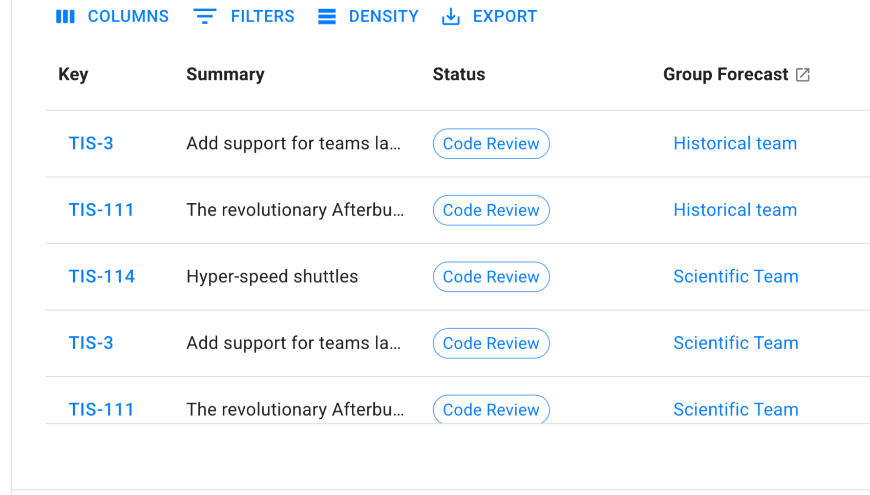Viewport: 870px width, 495px height.
Task: Sort by the Summary column header
Action: point(225,75)
